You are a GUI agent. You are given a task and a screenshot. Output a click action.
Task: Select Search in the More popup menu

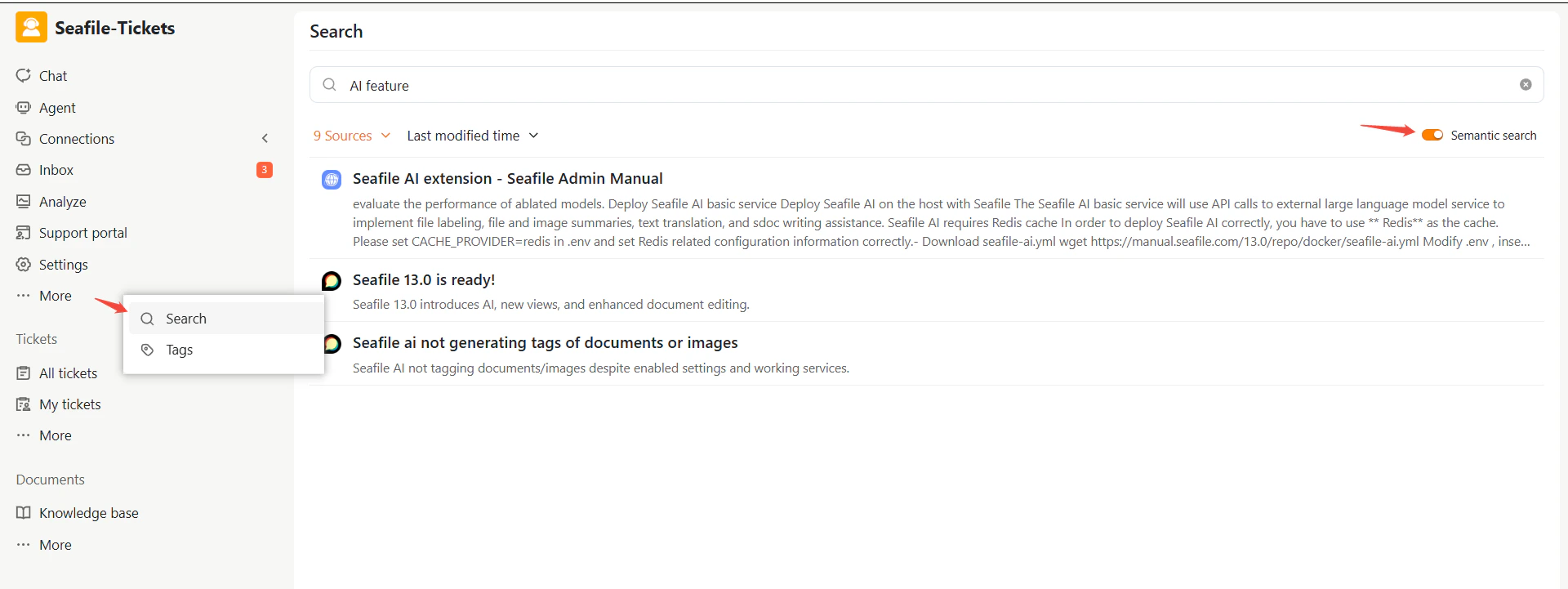(225, 319)
